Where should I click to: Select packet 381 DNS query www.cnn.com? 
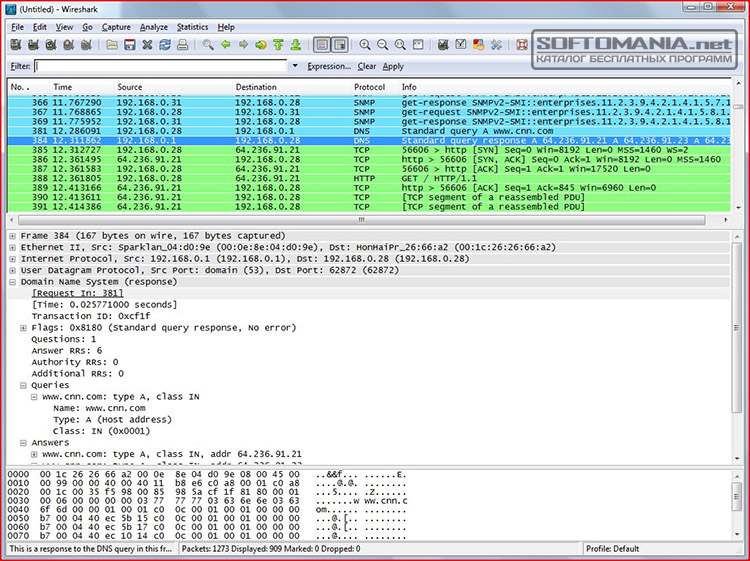coord(369,131)
